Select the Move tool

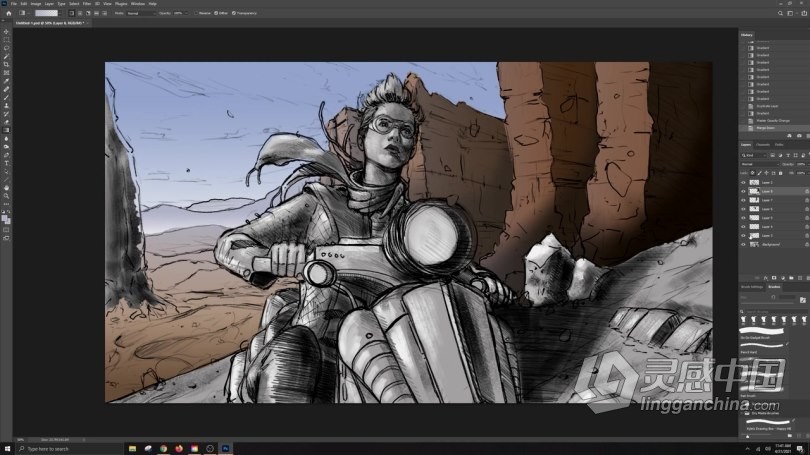pyautogui.click(x=6, y=32)
